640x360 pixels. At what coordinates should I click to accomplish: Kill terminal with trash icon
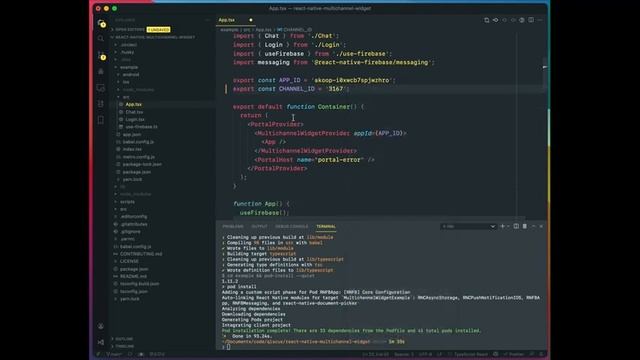(525, 226)
